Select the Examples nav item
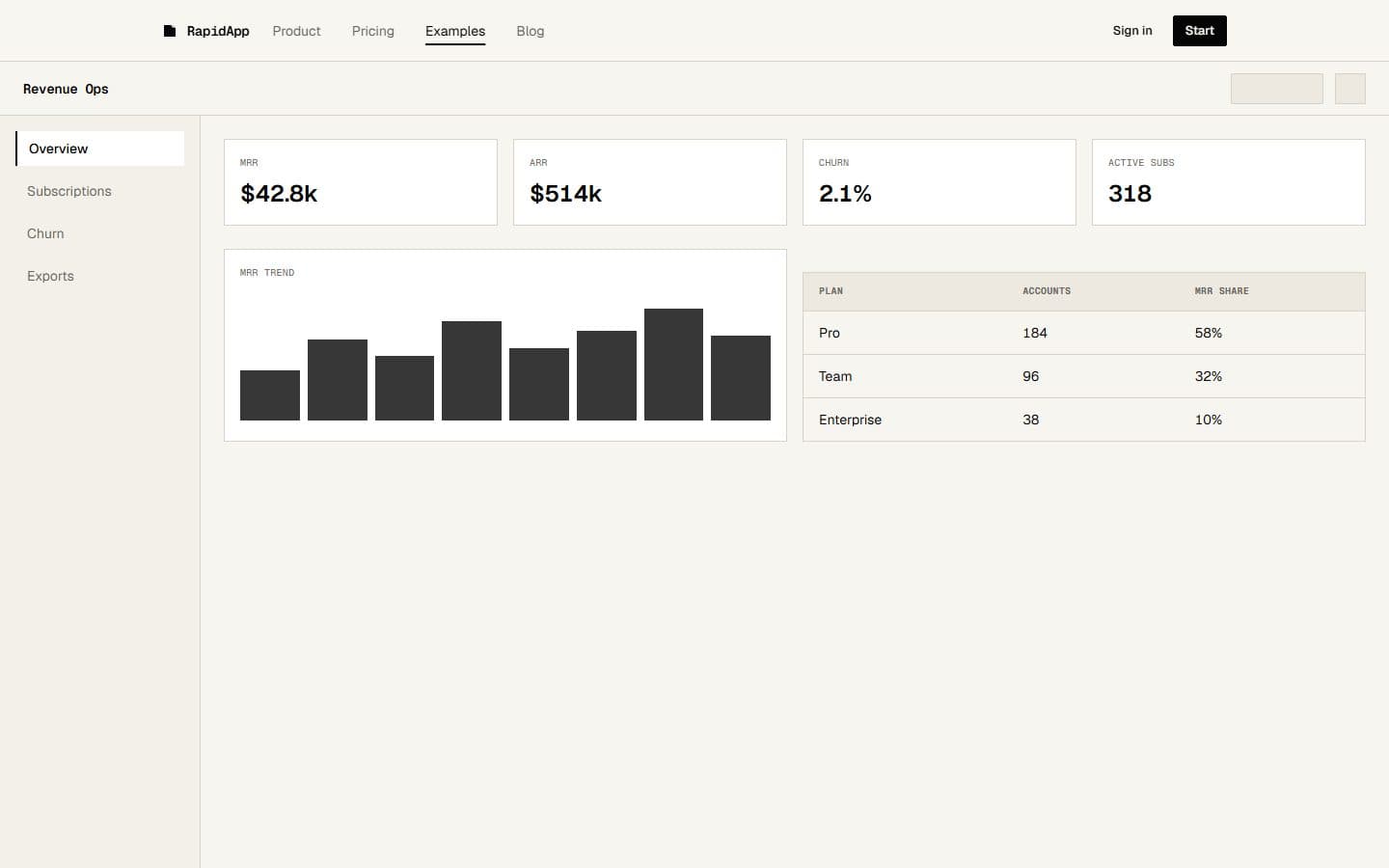Image resolution: width=1389 pixels, height=868 pixels. 455,31
